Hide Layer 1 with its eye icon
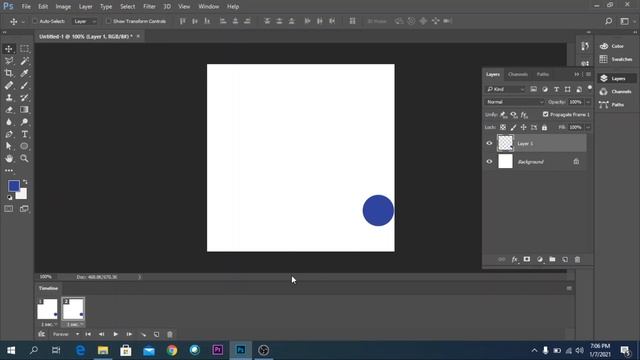The image size is (640, 360). (x=489, y=143)
